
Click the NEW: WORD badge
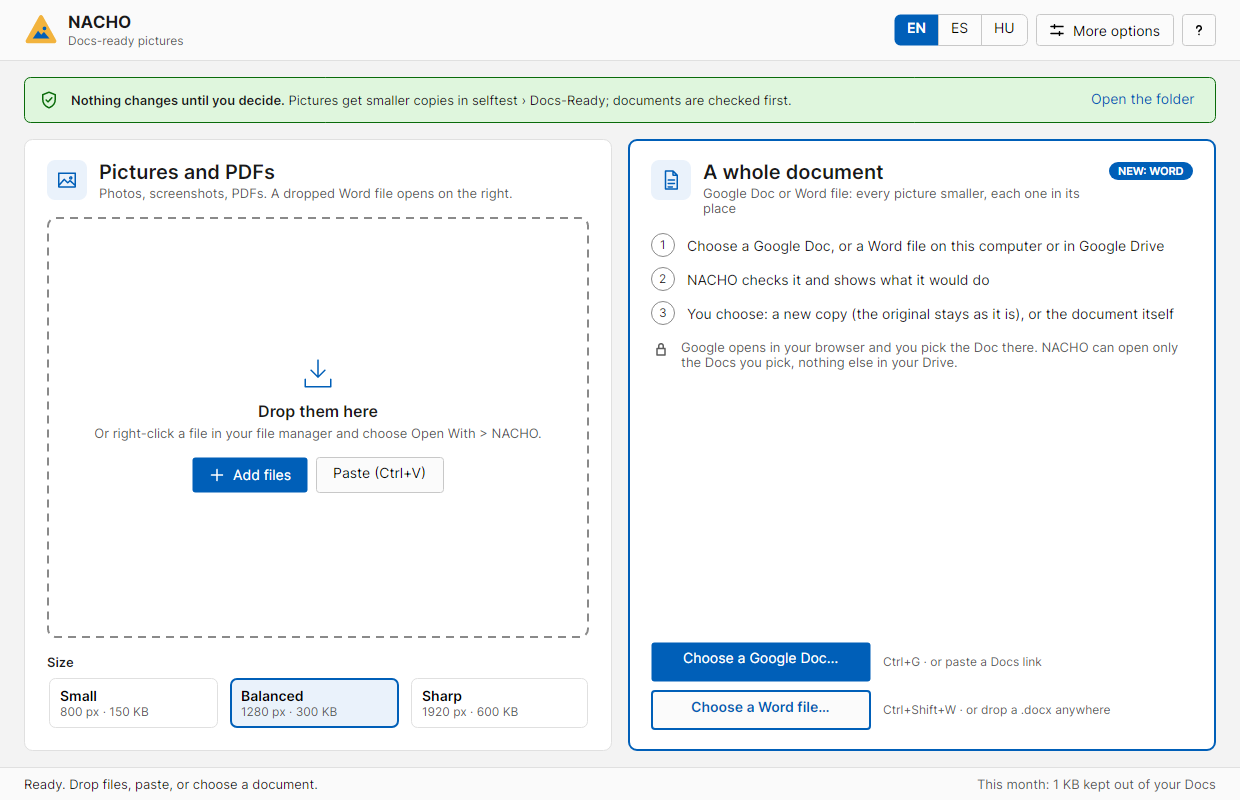point(1150,171)
